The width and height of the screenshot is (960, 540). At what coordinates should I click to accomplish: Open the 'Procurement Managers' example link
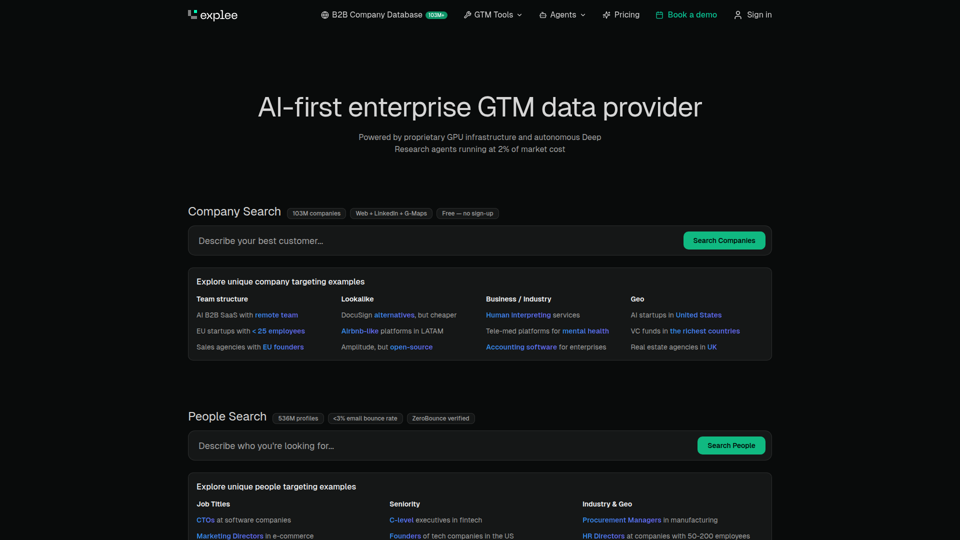tap(621, 520)
